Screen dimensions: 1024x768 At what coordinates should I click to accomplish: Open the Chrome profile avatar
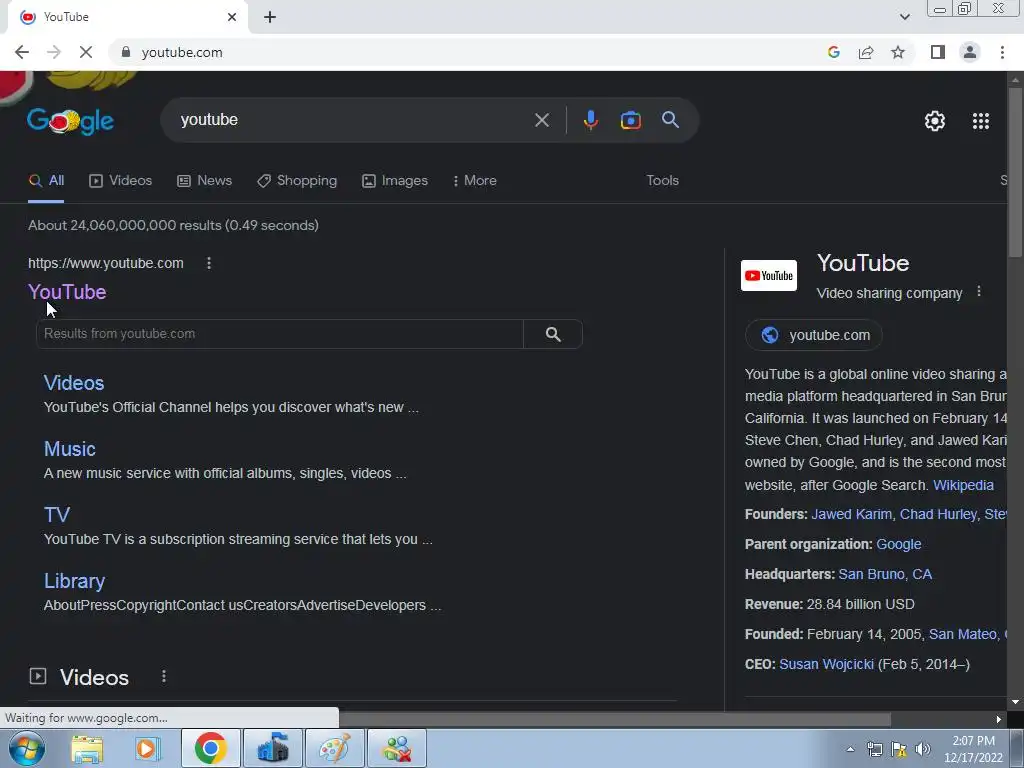point(970,52)
